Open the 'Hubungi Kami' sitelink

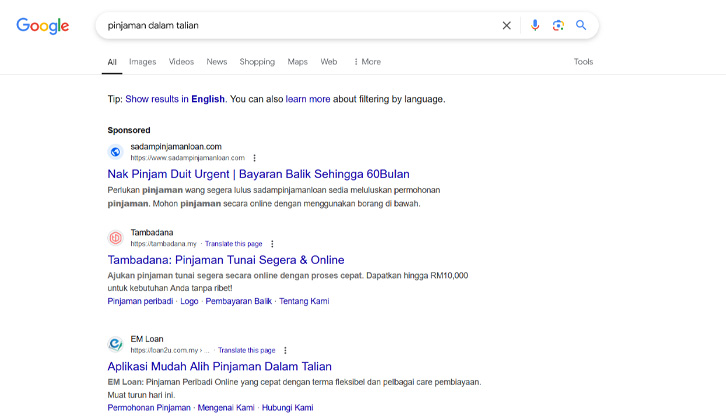[288, 408]
